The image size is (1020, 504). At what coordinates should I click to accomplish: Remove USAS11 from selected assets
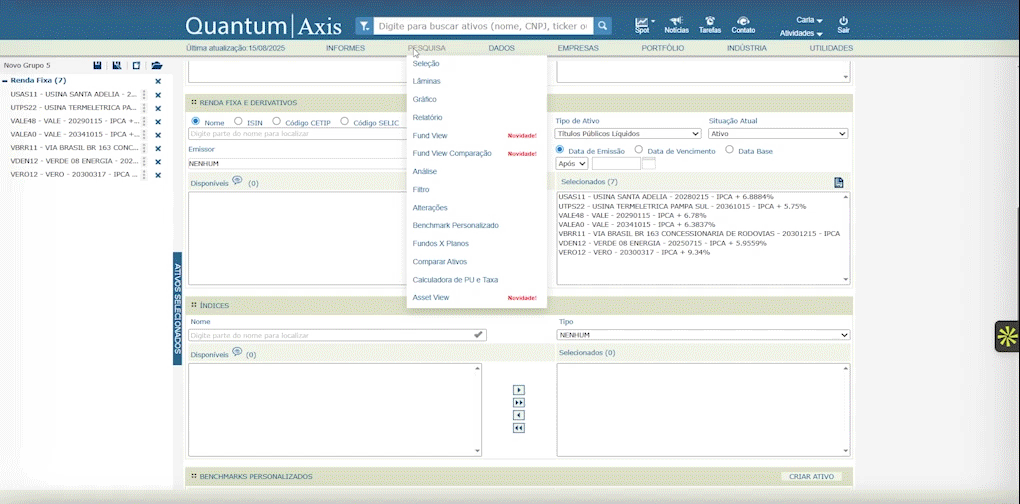pos(158,95)
